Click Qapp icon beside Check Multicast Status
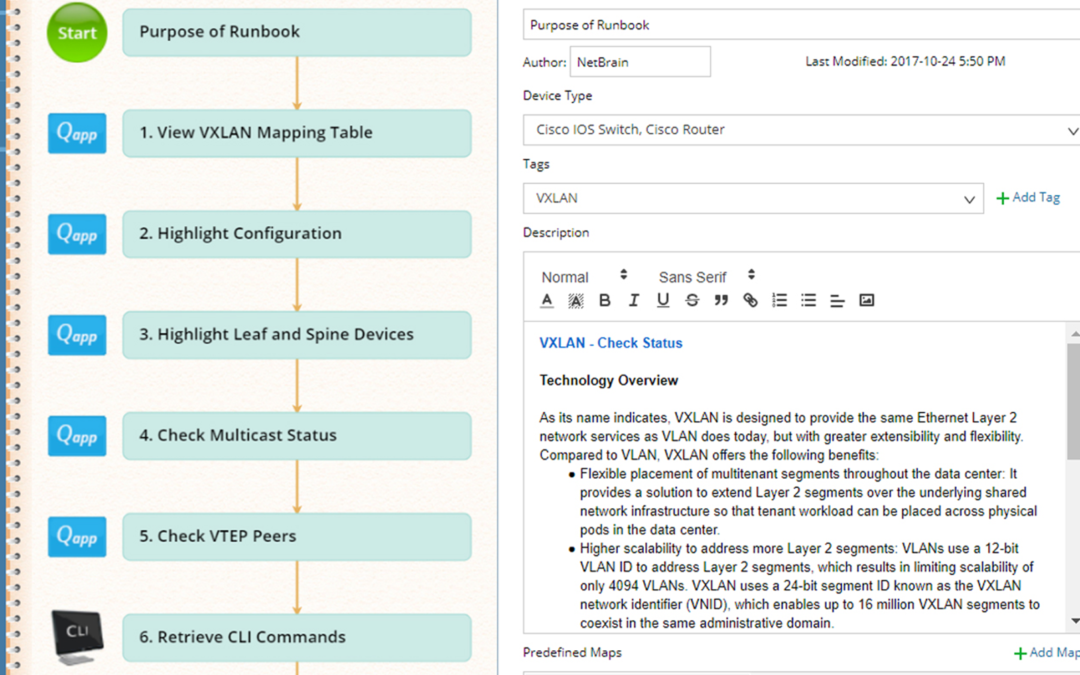This screenshot has width=1080, height=675. coord(77,436)
